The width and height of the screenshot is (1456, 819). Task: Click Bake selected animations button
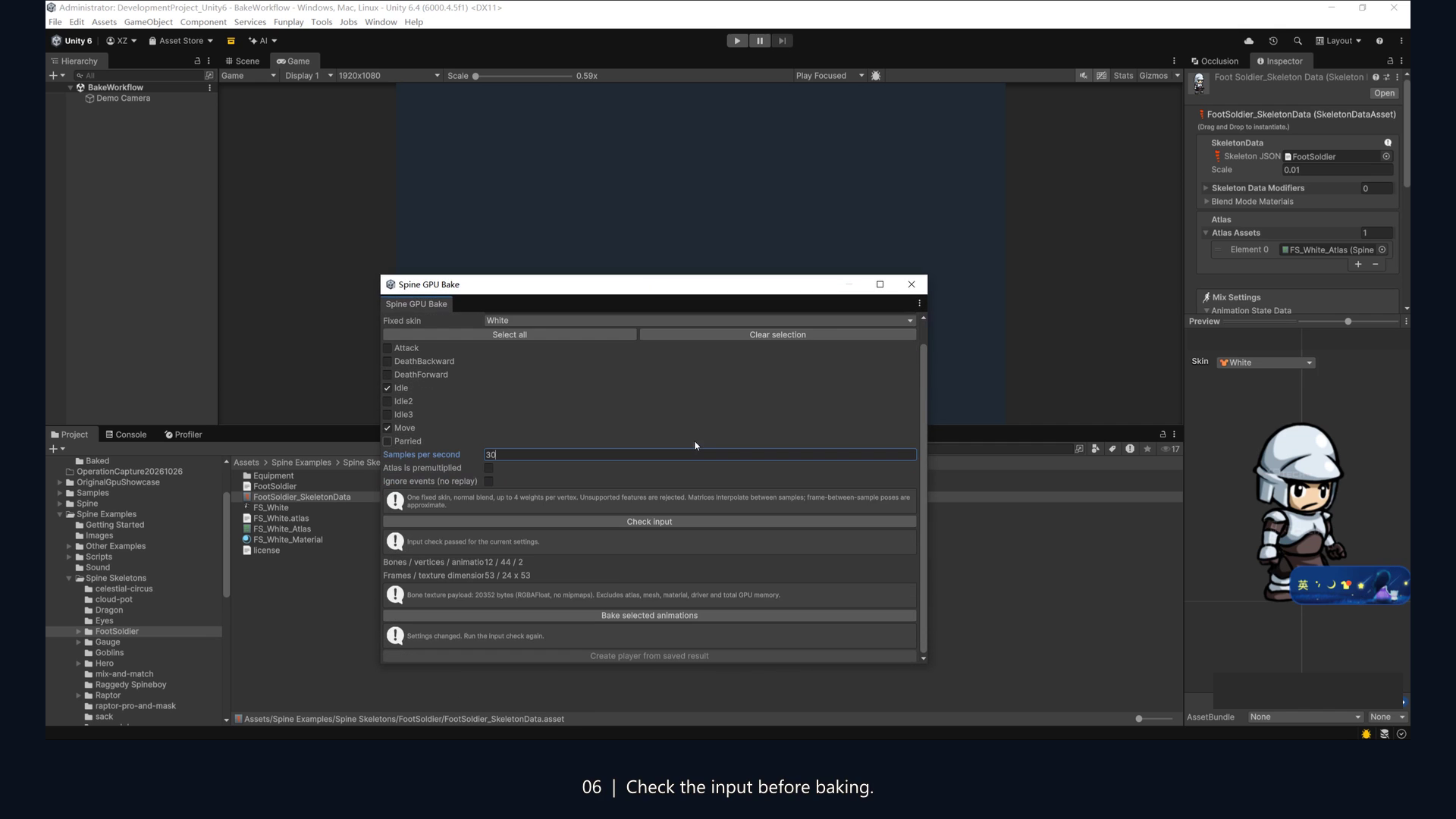649,616
